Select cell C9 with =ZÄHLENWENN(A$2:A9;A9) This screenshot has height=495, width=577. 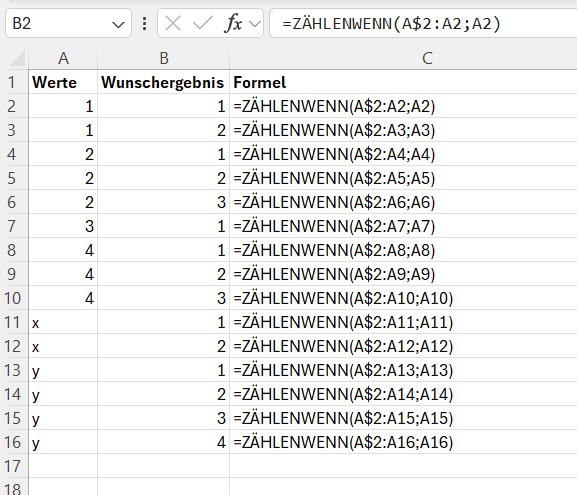[403, 274]
